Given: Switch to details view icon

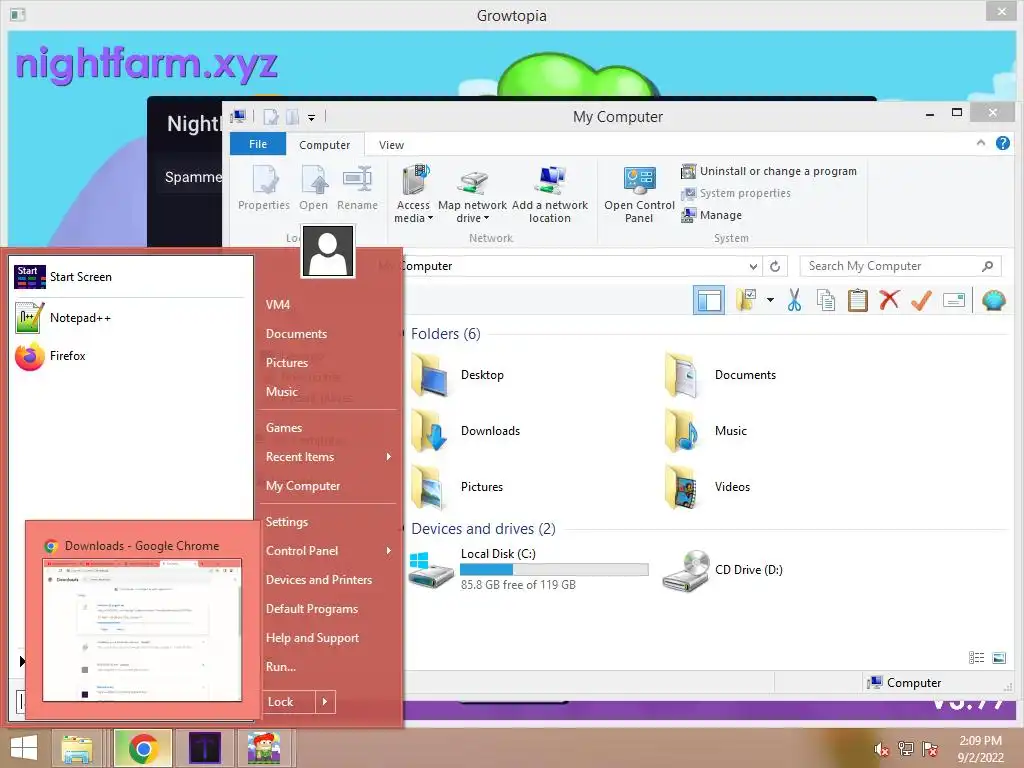Looking at the screenshot, I should pos(976,658).
